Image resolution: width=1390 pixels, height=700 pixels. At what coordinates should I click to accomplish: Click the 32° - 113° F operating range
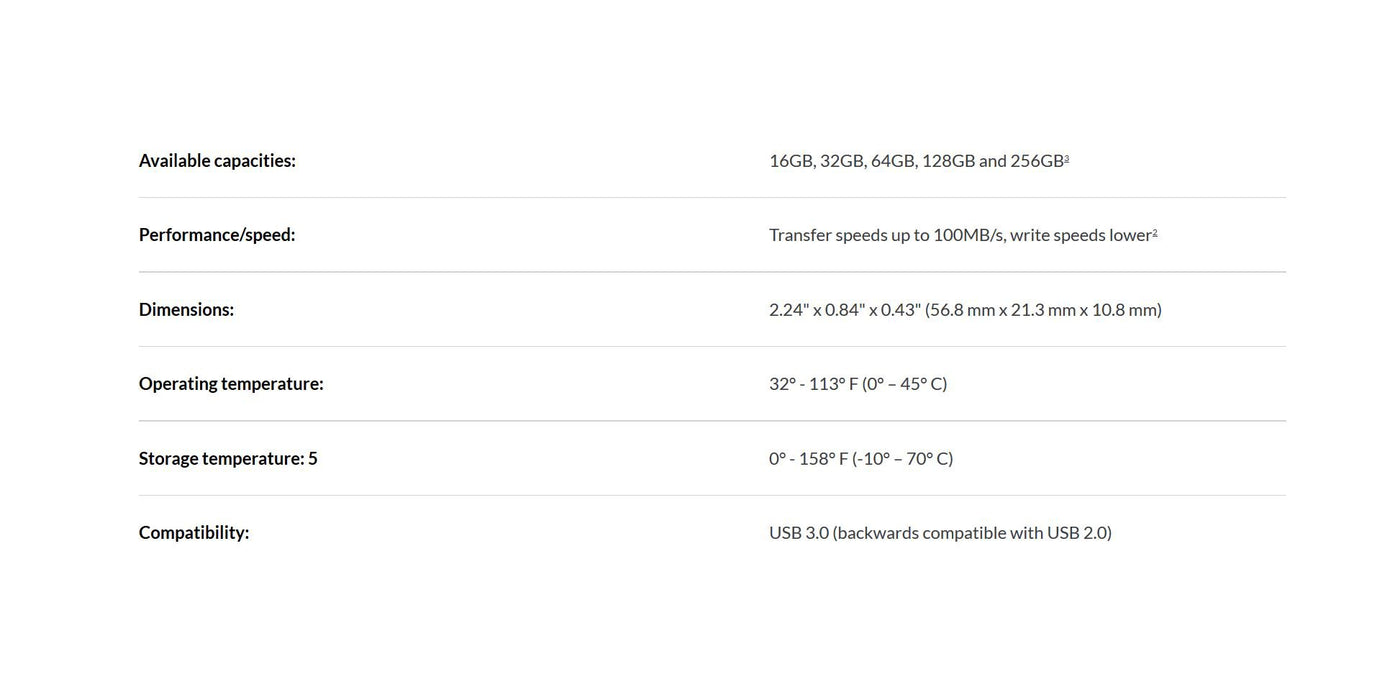813,384
